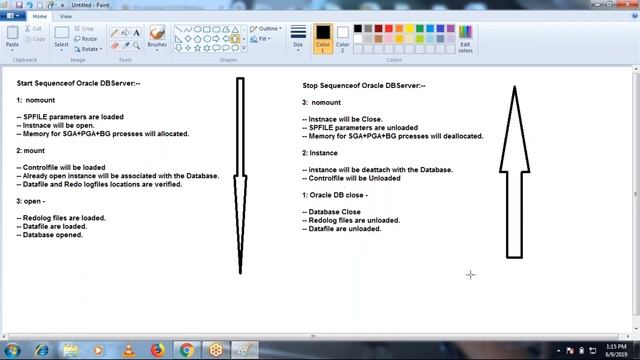Choose the Right triangle shape
Screen dimensions: 640x360
[x=179, y=39]
